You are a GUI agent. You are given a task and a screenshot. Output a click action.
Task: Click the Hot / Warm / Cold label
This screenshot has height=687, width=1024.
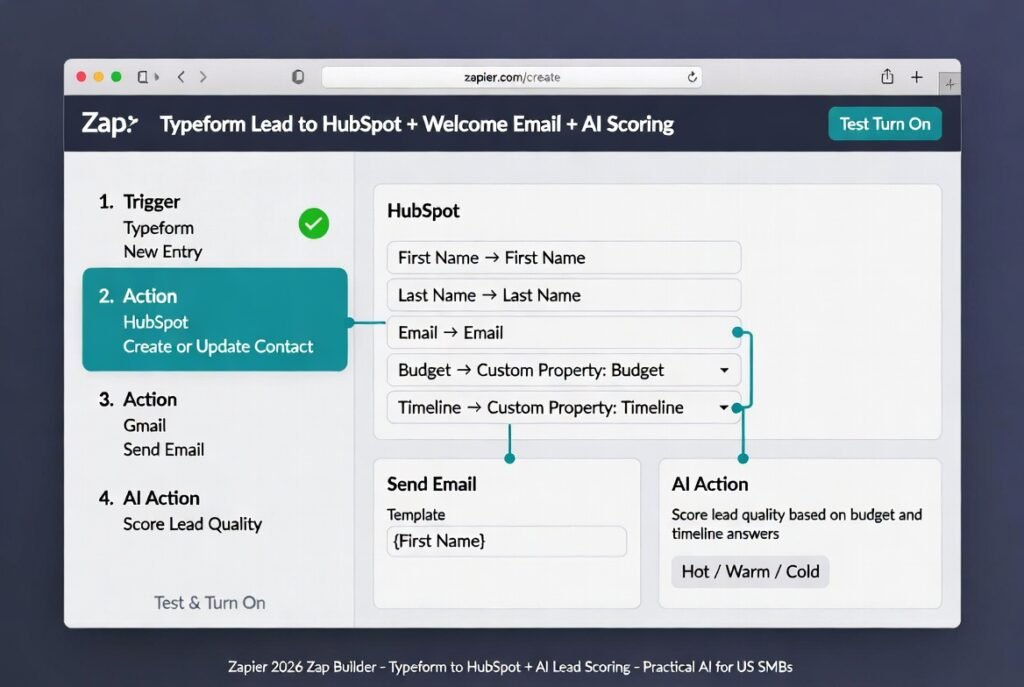(749, 572)
